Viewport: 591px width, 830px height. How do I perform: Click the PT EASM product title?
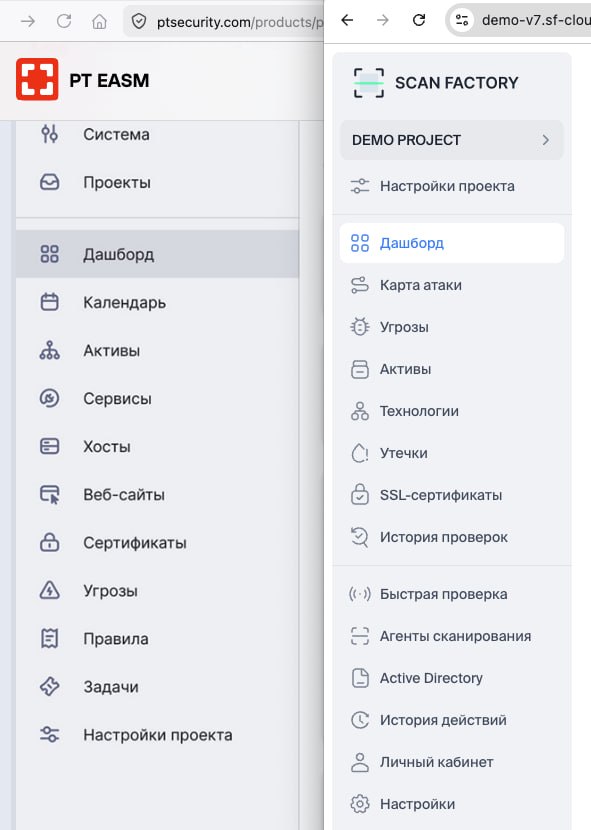[109, 80]
